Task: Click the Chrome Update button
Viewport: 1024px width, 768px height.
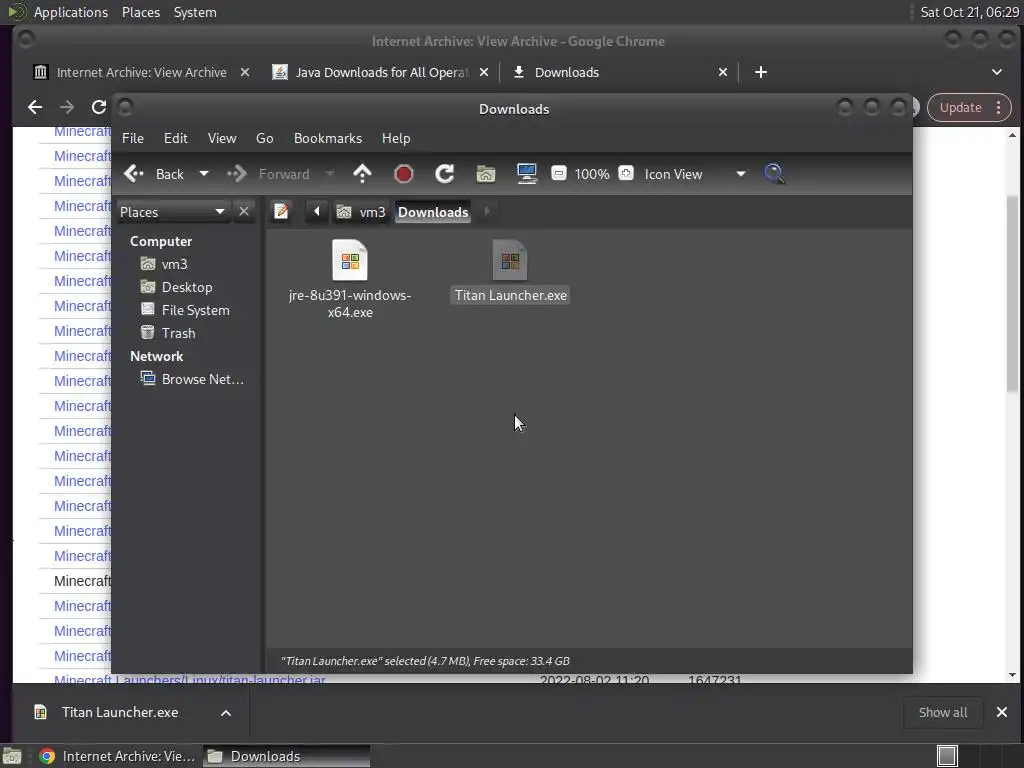Action: [961, 108]
